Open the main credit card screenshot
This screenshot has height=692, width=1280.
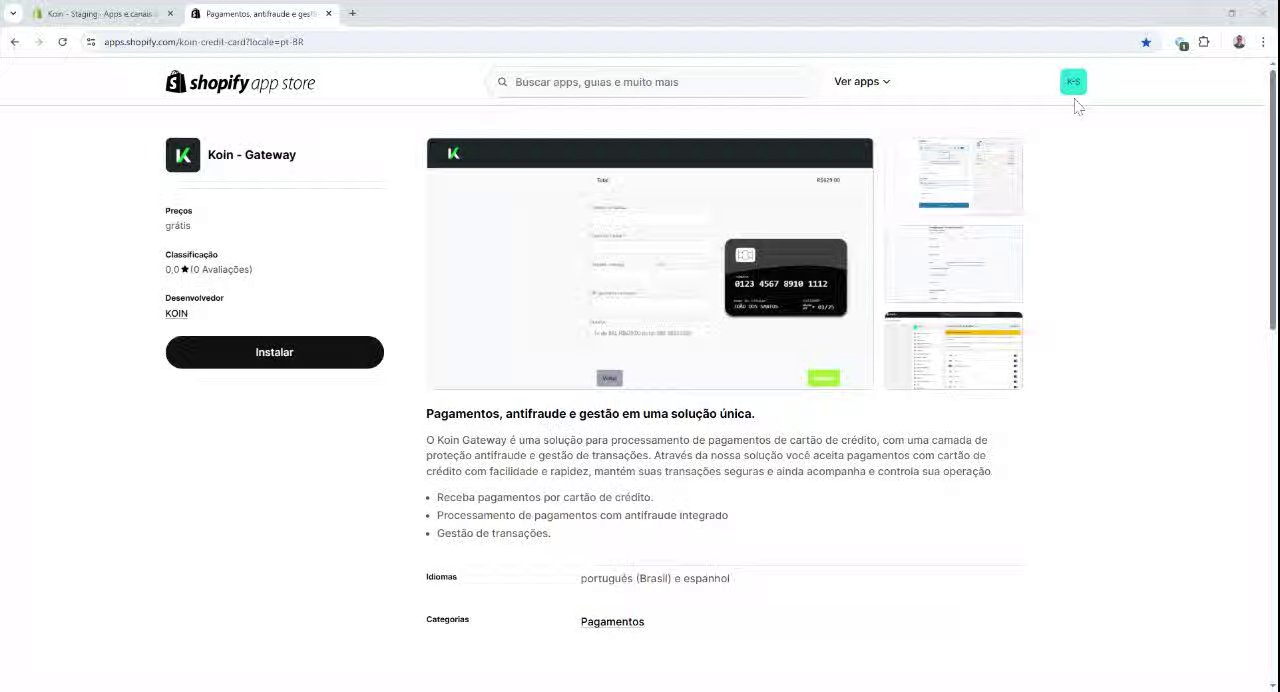[x=650, y=264]
